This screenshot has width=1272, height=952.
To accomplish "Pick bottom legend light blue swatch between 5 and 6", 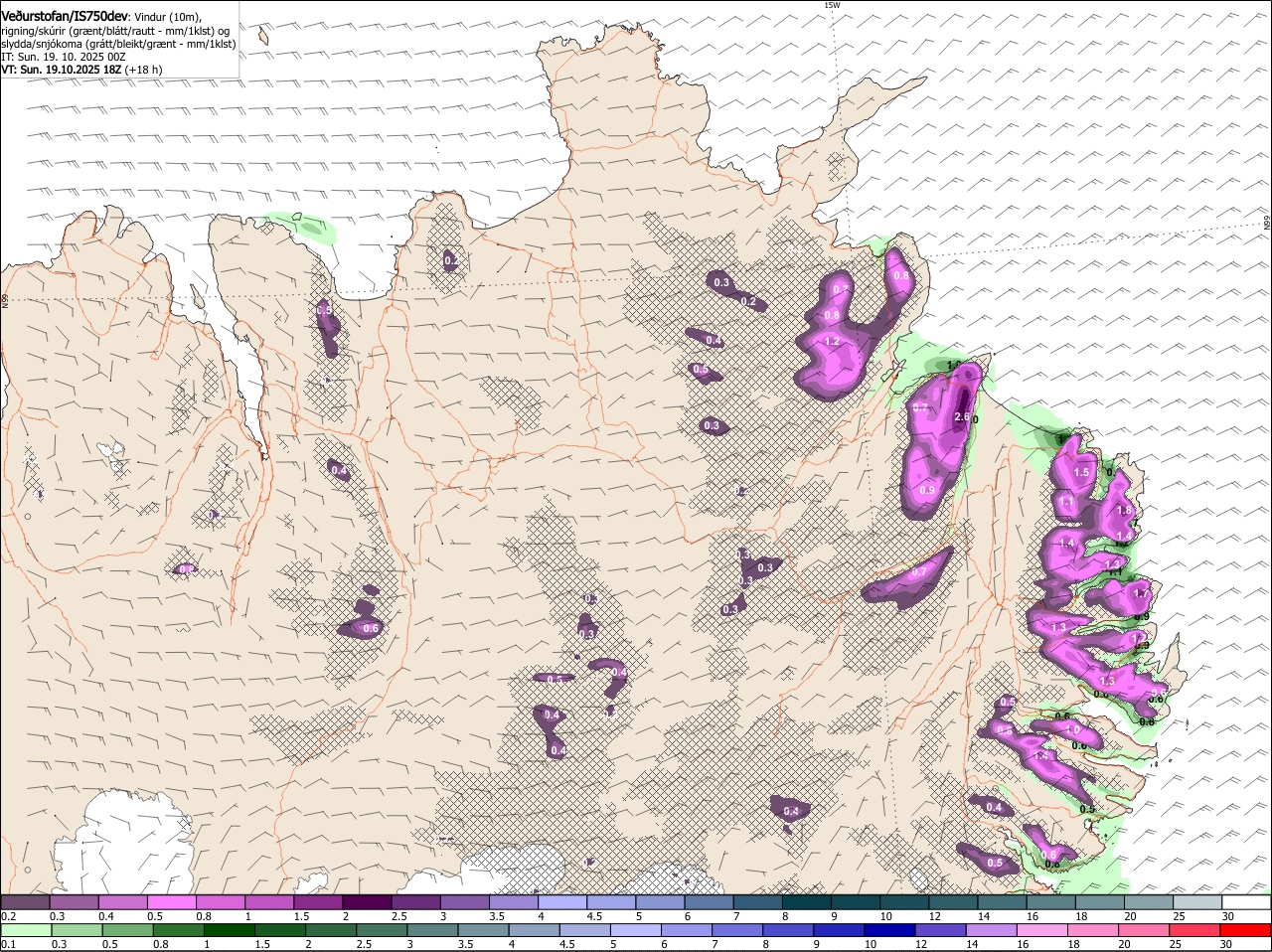I will tap(637, 930).
